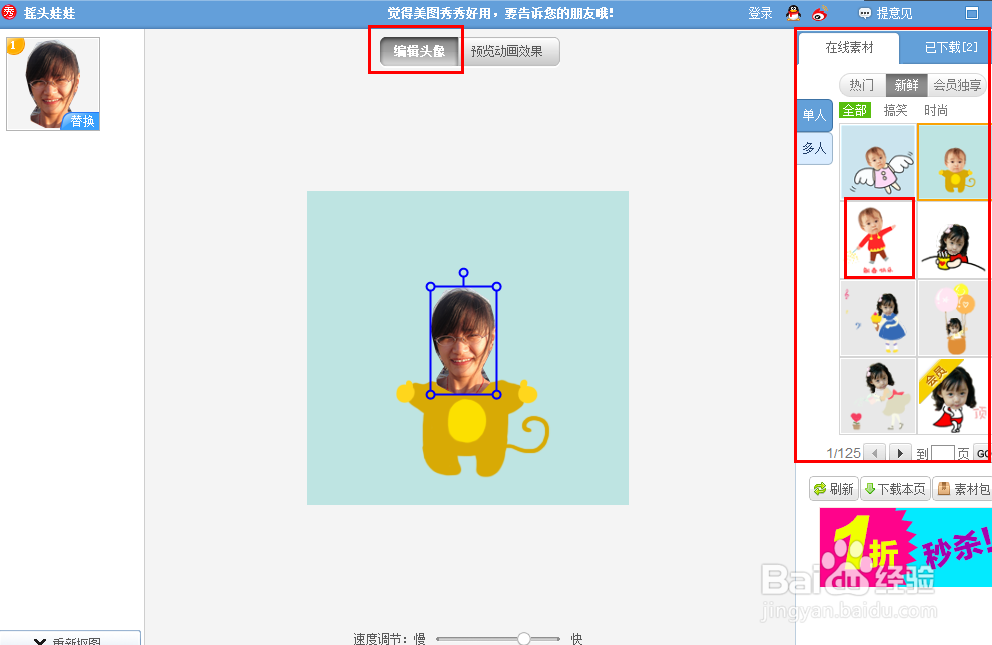
Task: Click the 1折 秒杀 advertisement banner
Action: (x=905, y=547)
